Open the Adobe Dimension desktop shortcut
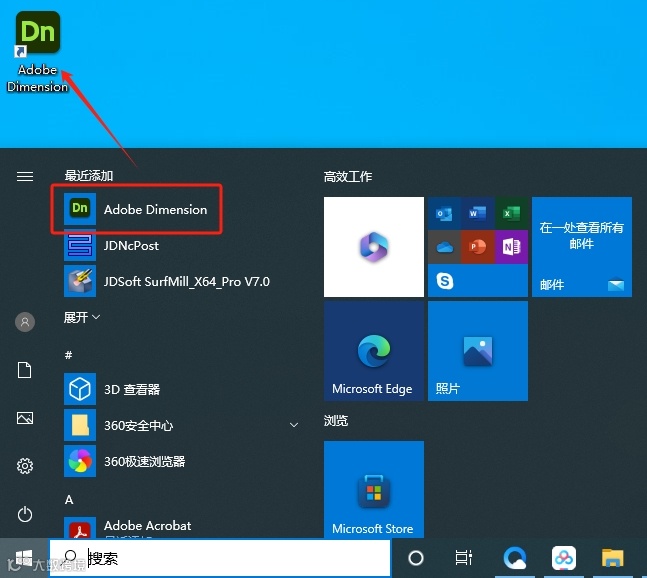 (x=38, y=52)
